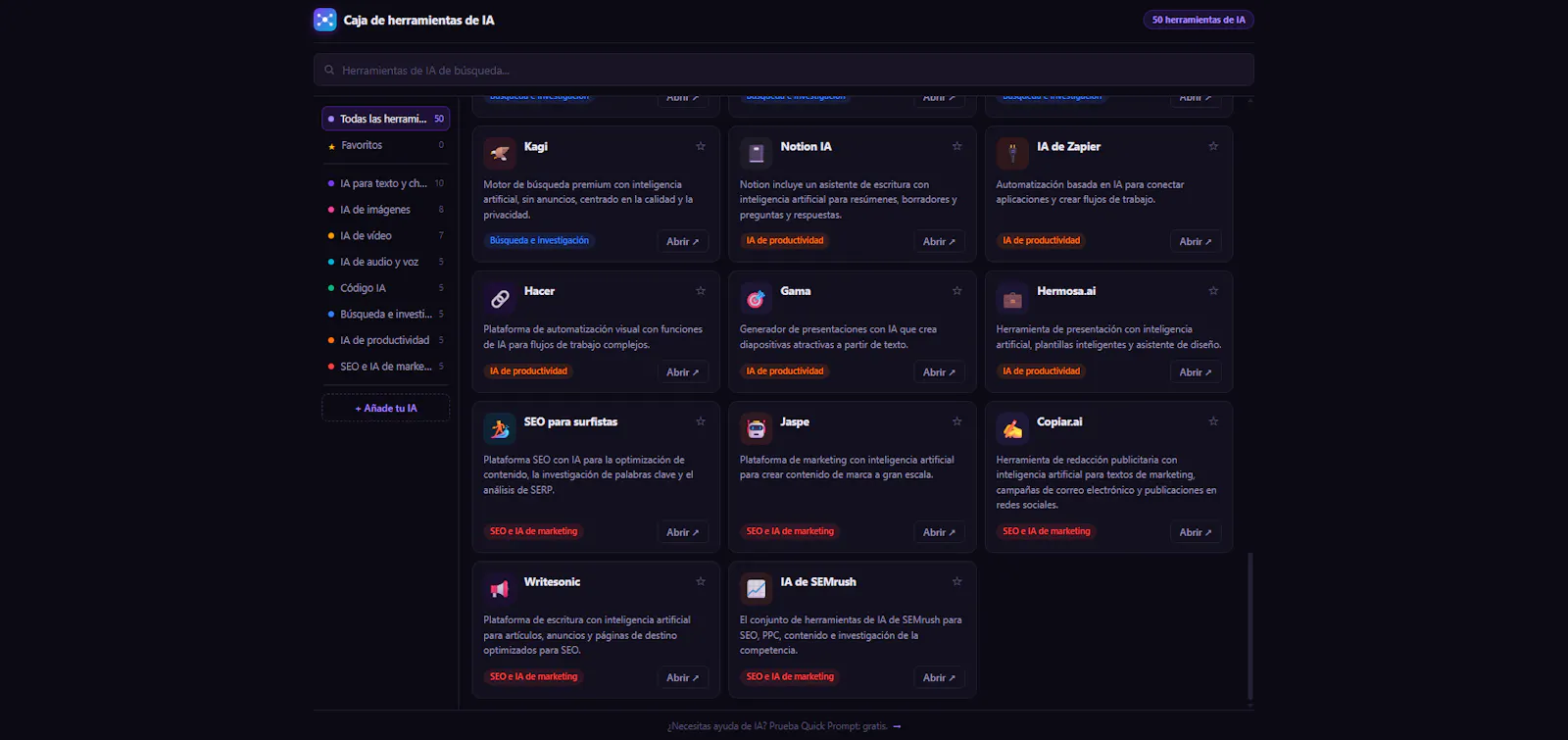
Task: Click the search magnifier icon
Action: 329,70
